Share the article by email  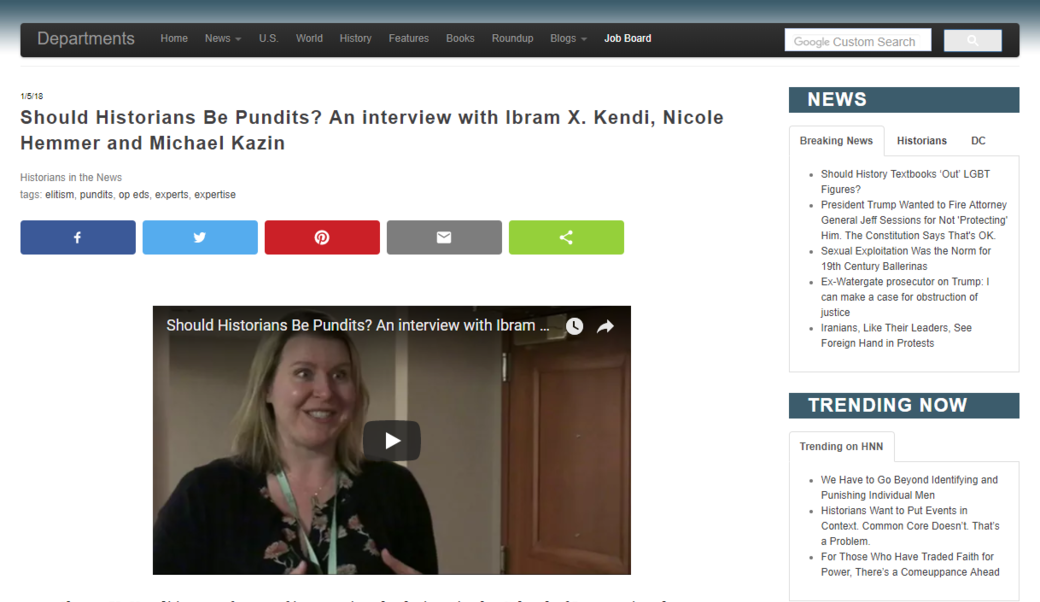[x=444, y=238]
